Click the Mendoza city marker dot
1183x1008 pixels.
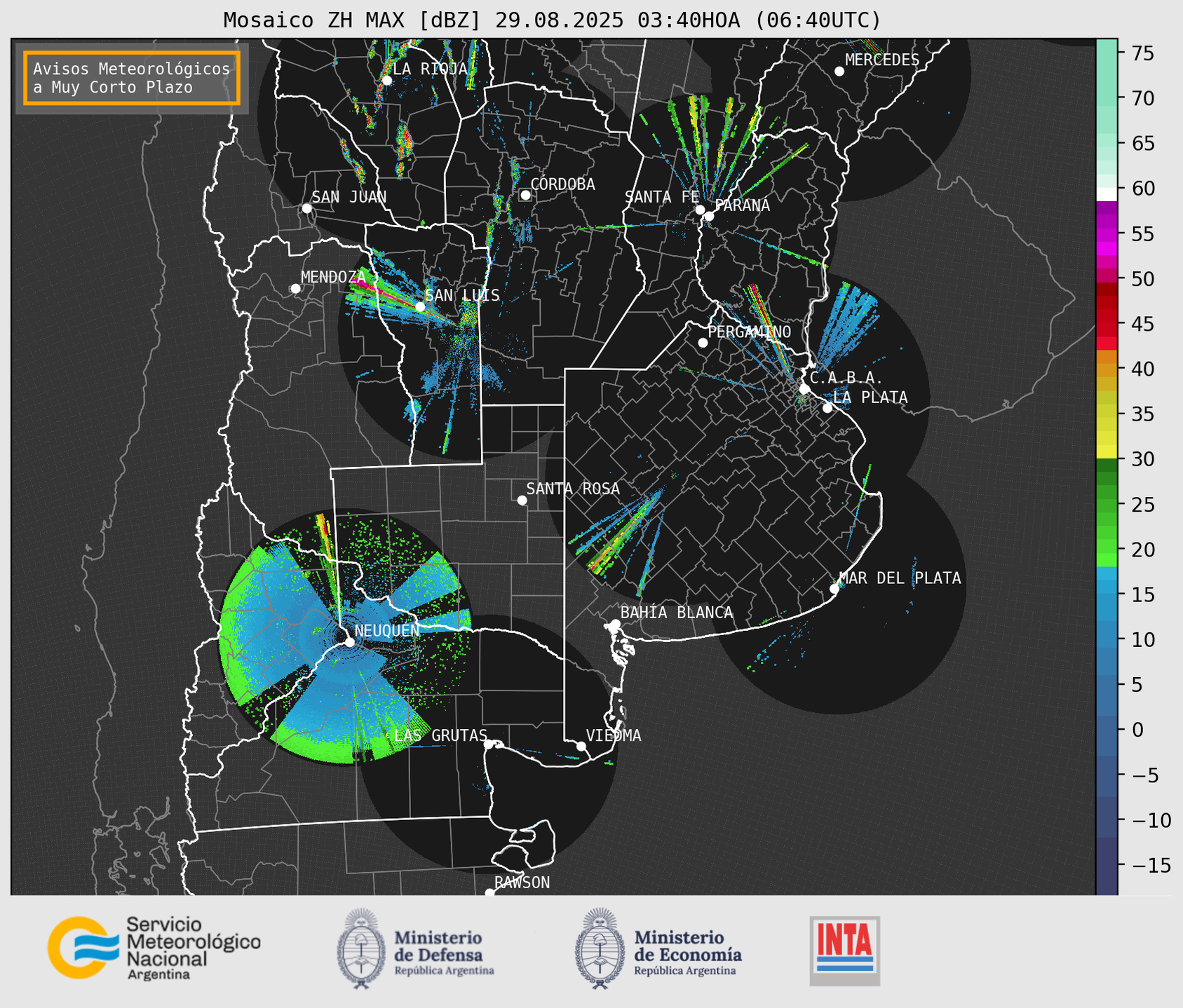tap(295, 289)
